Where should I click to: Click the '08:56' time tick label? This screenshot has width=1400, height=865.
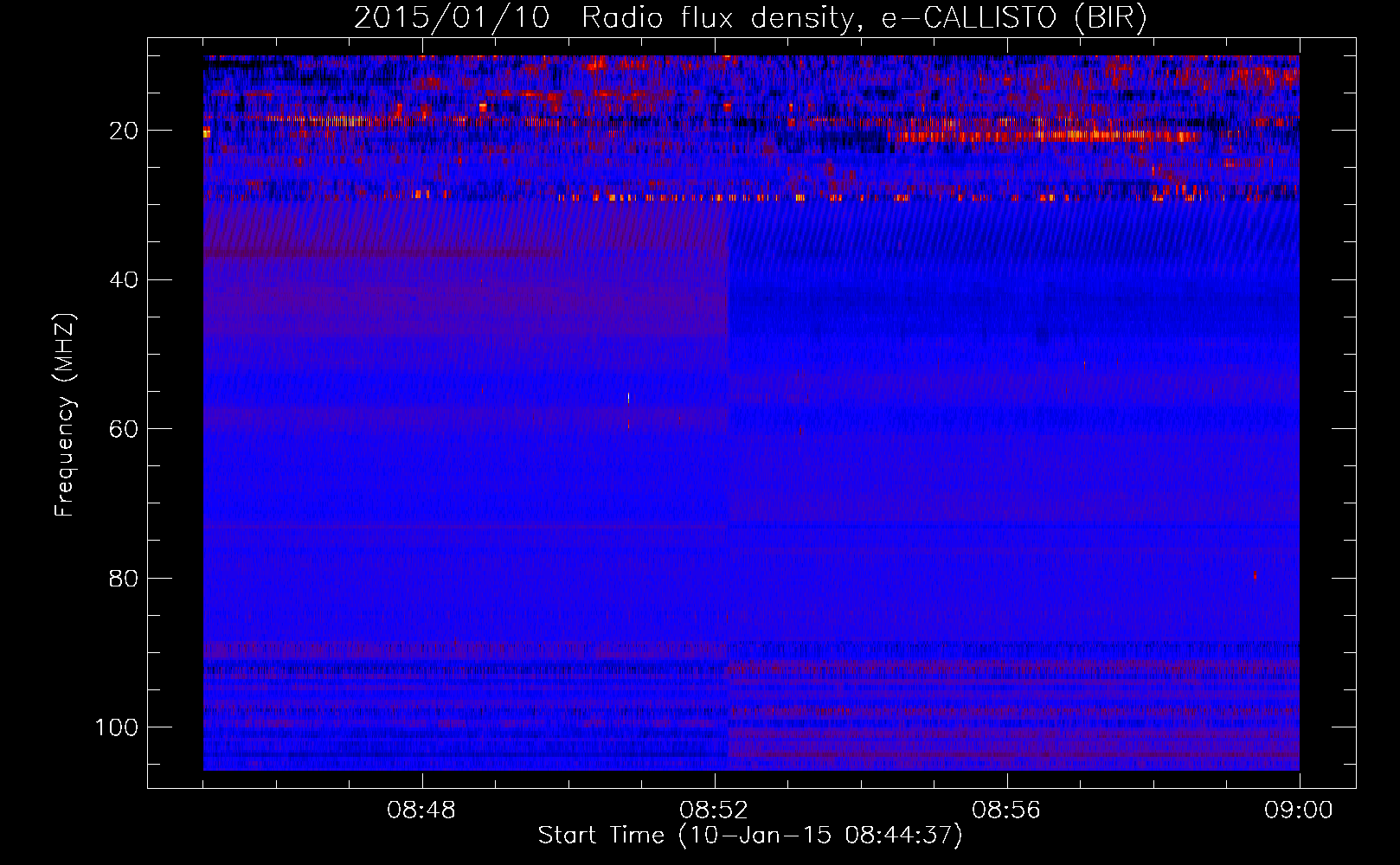1006,811
